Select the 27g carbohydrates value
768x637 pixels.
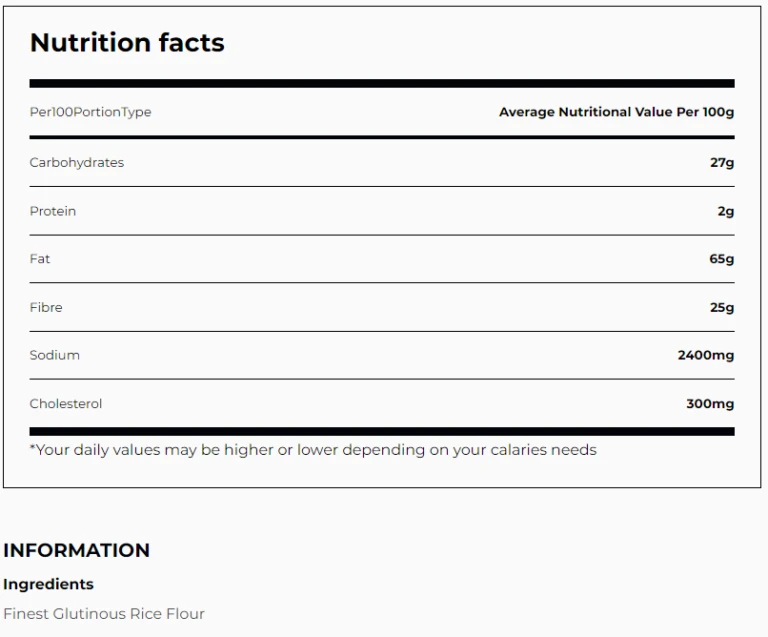point(722,162)
